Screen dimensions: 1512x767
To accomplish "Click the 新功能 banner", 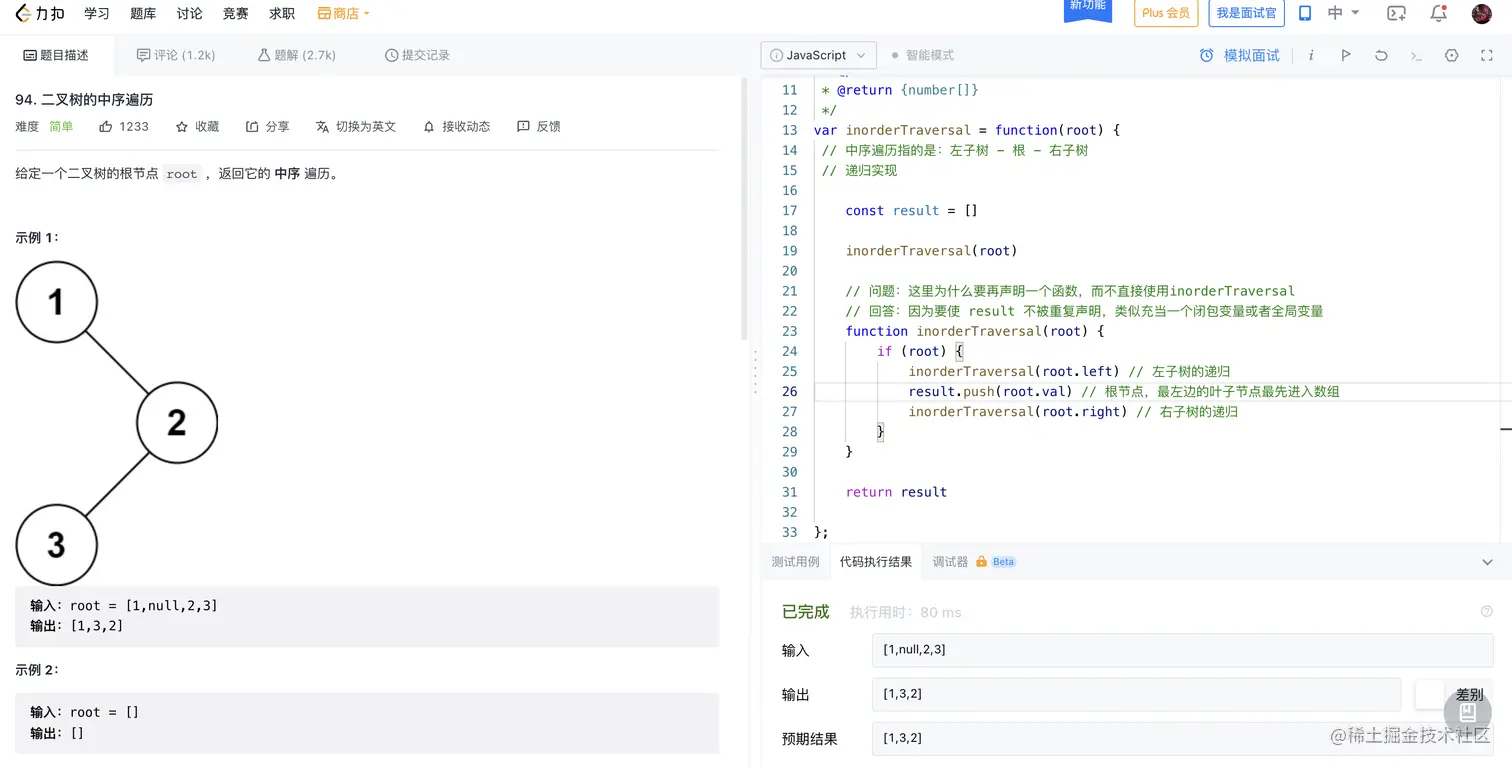I will pos(1088,8).
